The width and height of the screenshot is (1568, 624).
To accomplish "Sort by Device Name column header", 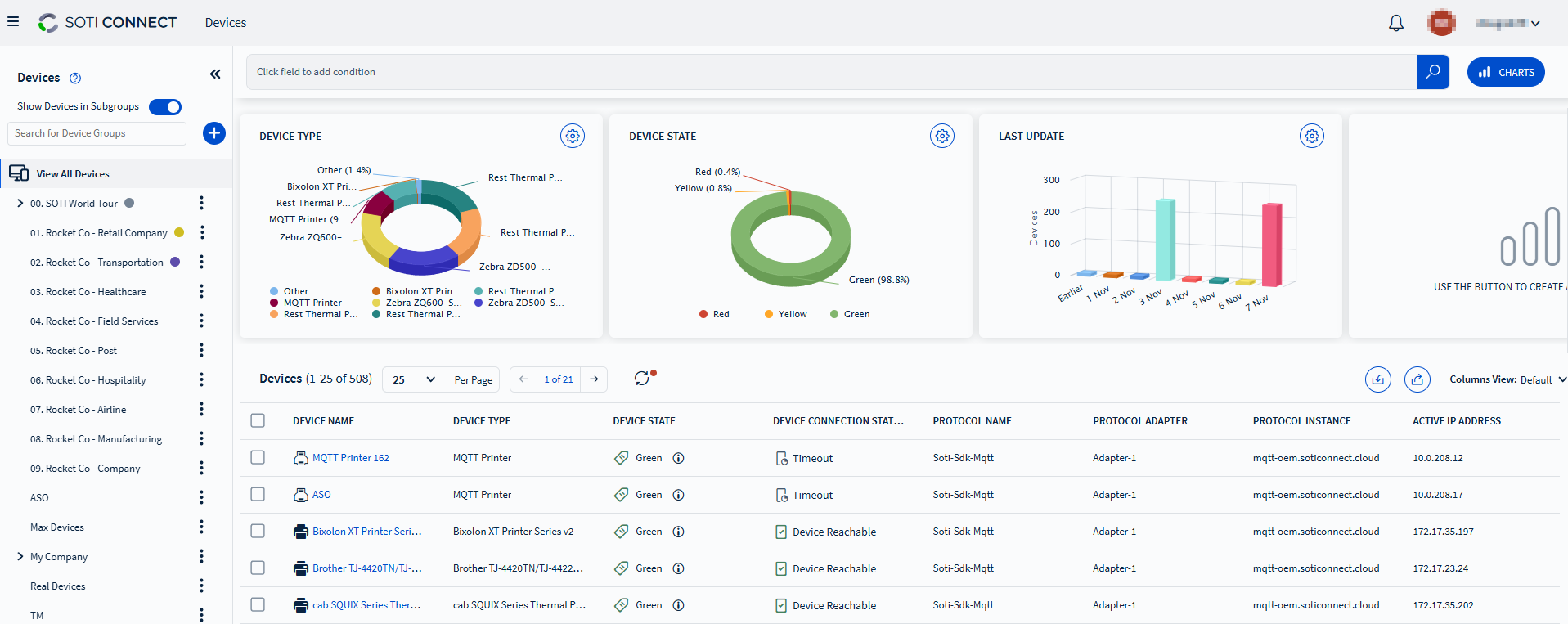I will click(324, 421).
